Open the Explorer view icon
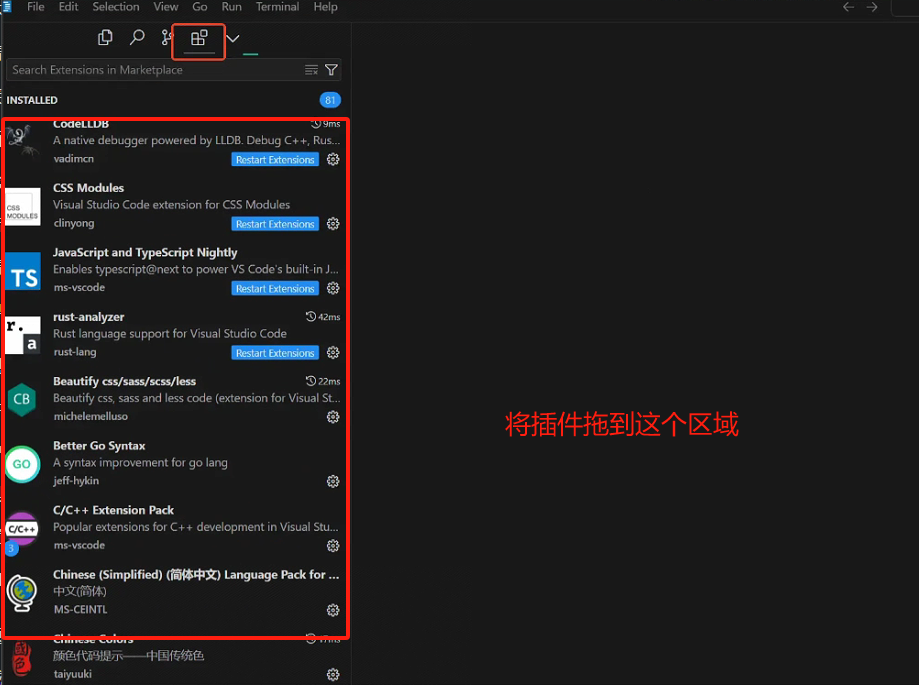 tap(105, 38)
